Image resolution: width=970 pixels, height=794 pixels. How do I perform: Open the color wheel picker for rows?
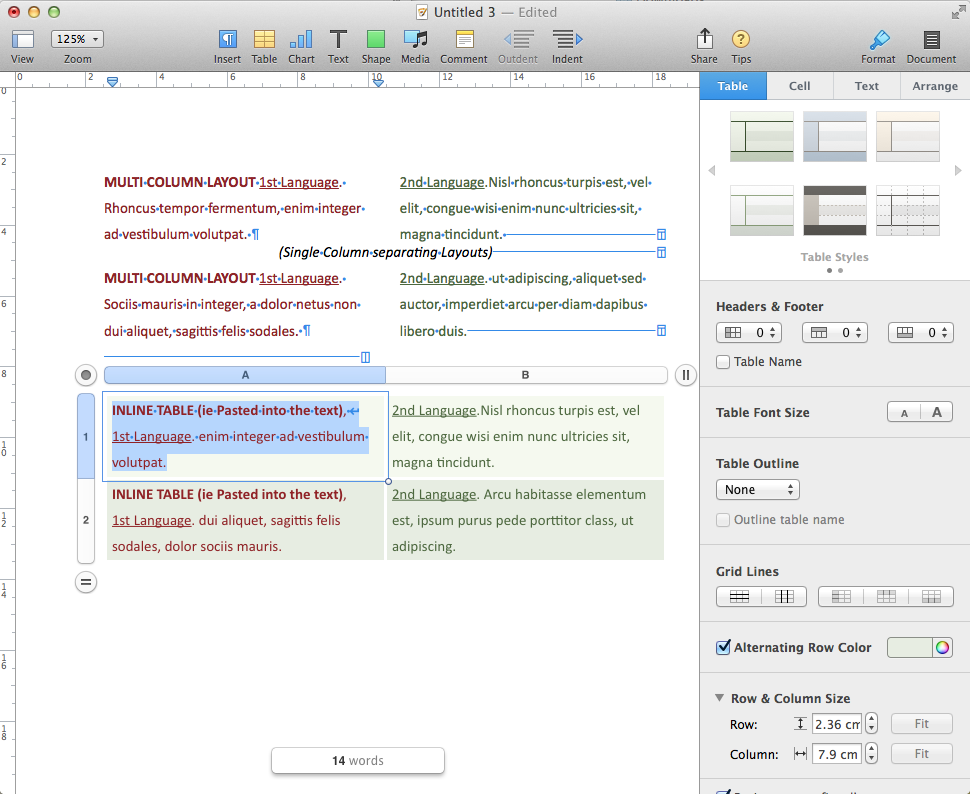942,648
